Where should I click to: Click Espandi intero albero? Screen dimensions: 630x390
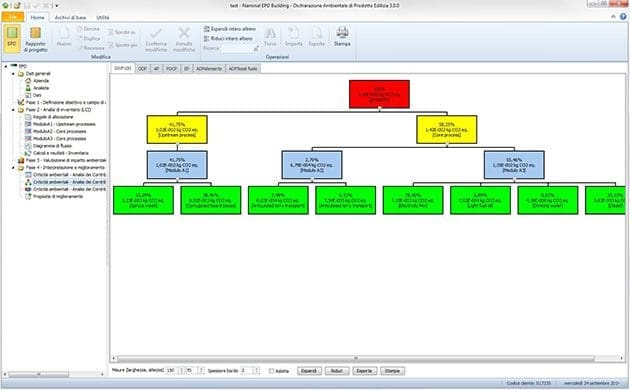pyautogui.click(x=229, y=29)
